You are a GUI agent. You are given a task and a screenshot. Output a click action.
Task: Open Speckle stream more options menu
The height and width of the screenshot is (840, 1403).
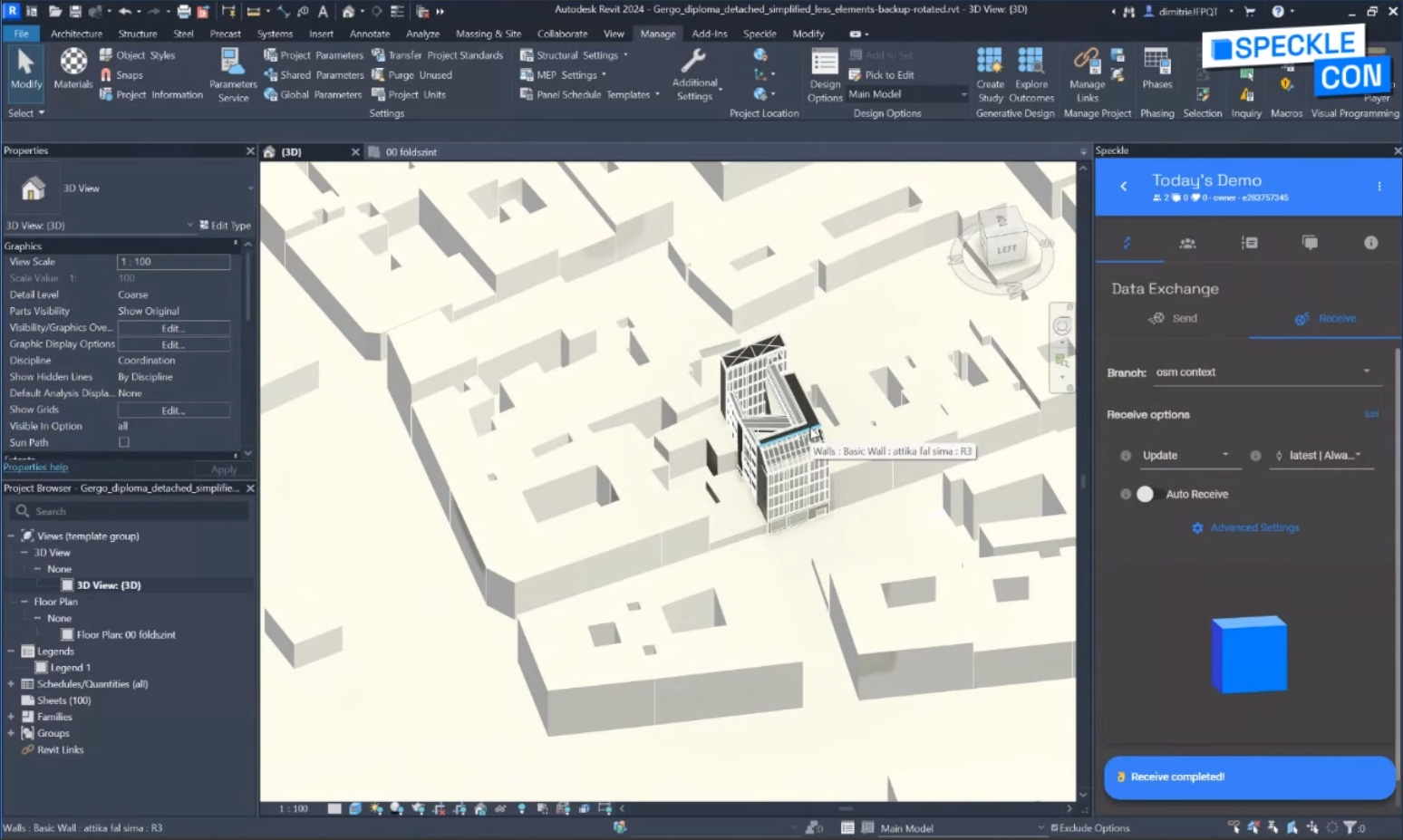tap(1379, 186)
